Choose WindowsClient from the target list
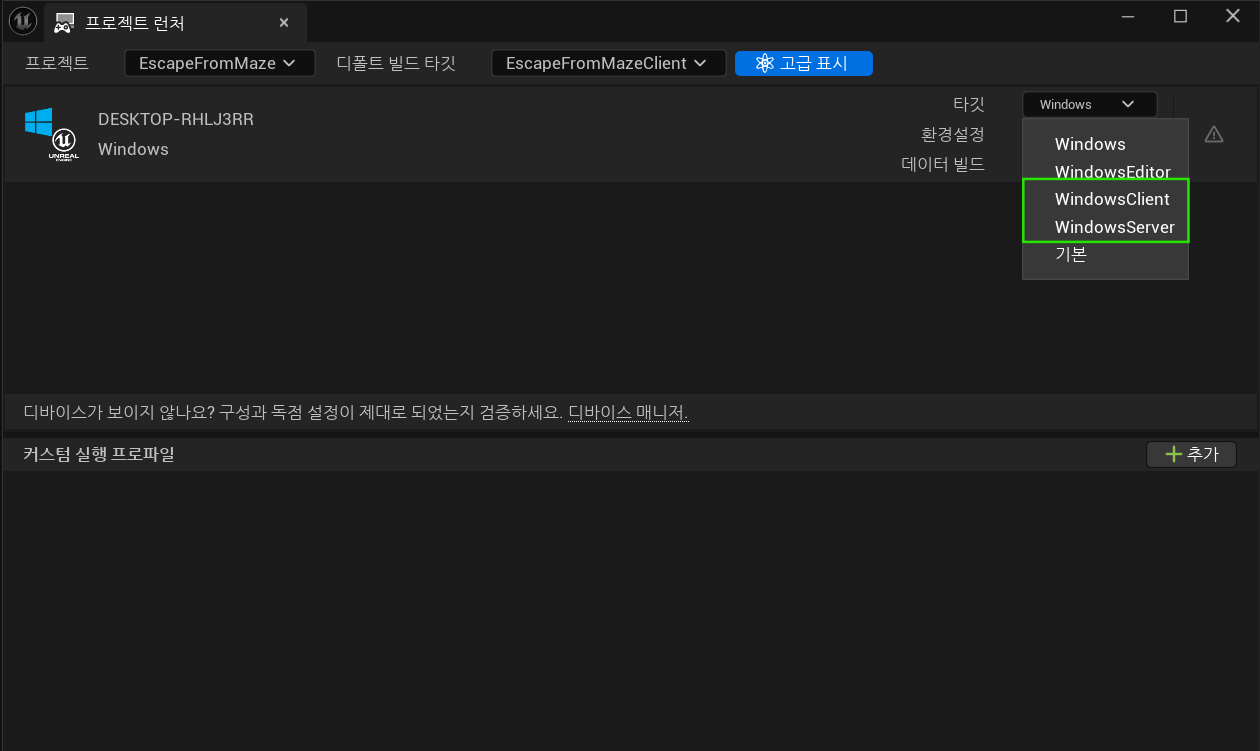 pyautogui.click(x=1105, y=199)
